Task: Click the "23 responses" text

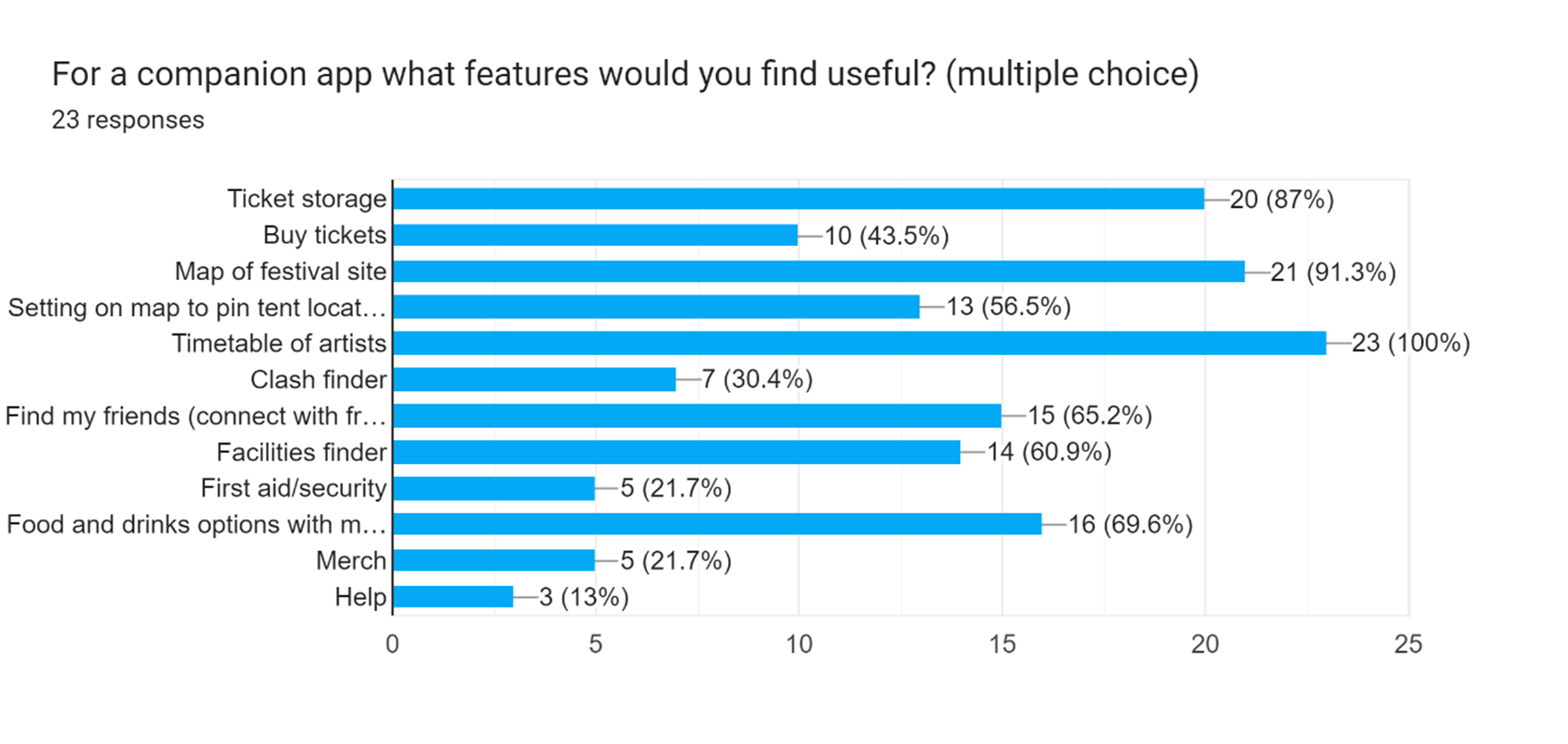Action: pyautogui.click(x=128, y=120)
